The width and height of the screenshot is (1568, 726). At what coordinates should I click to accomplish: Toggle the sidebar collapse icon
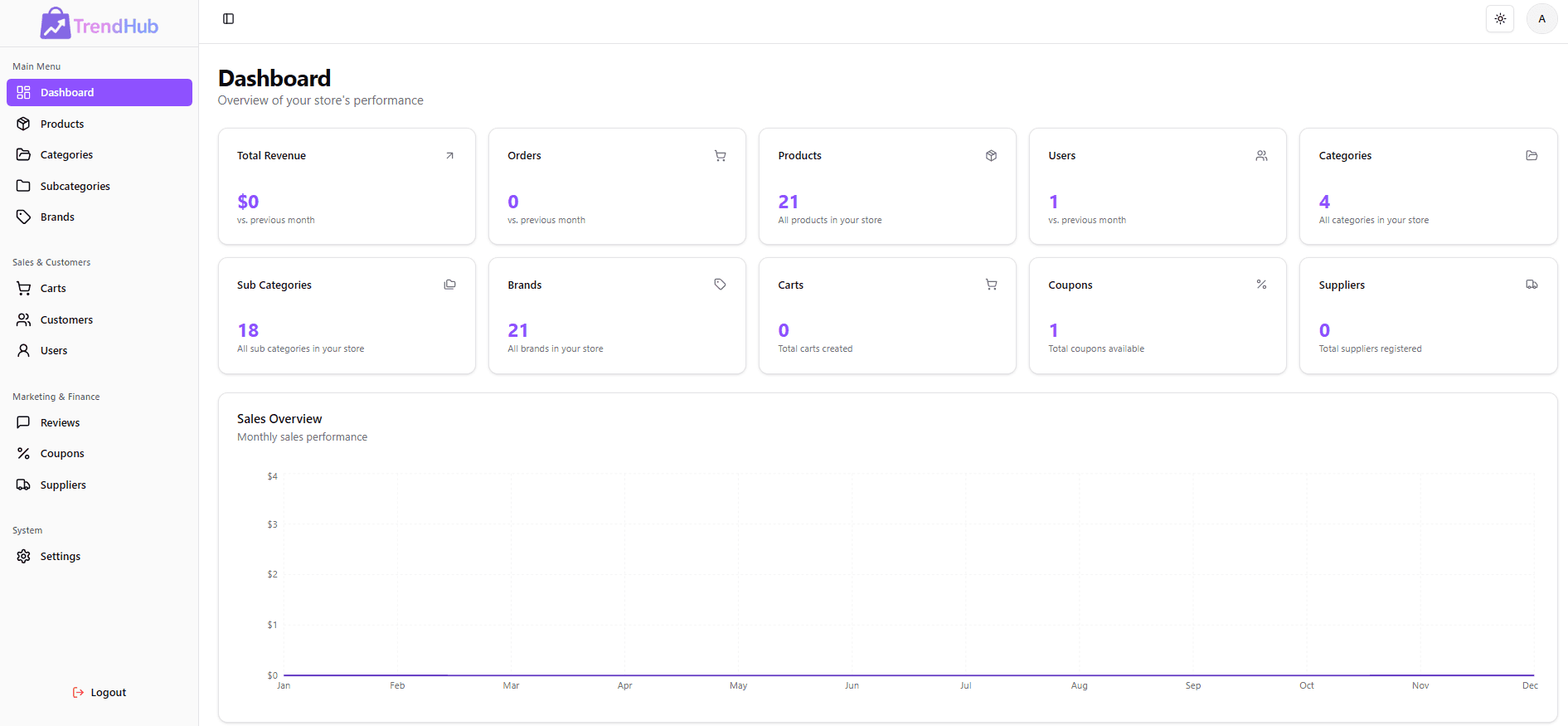[229, 19]
